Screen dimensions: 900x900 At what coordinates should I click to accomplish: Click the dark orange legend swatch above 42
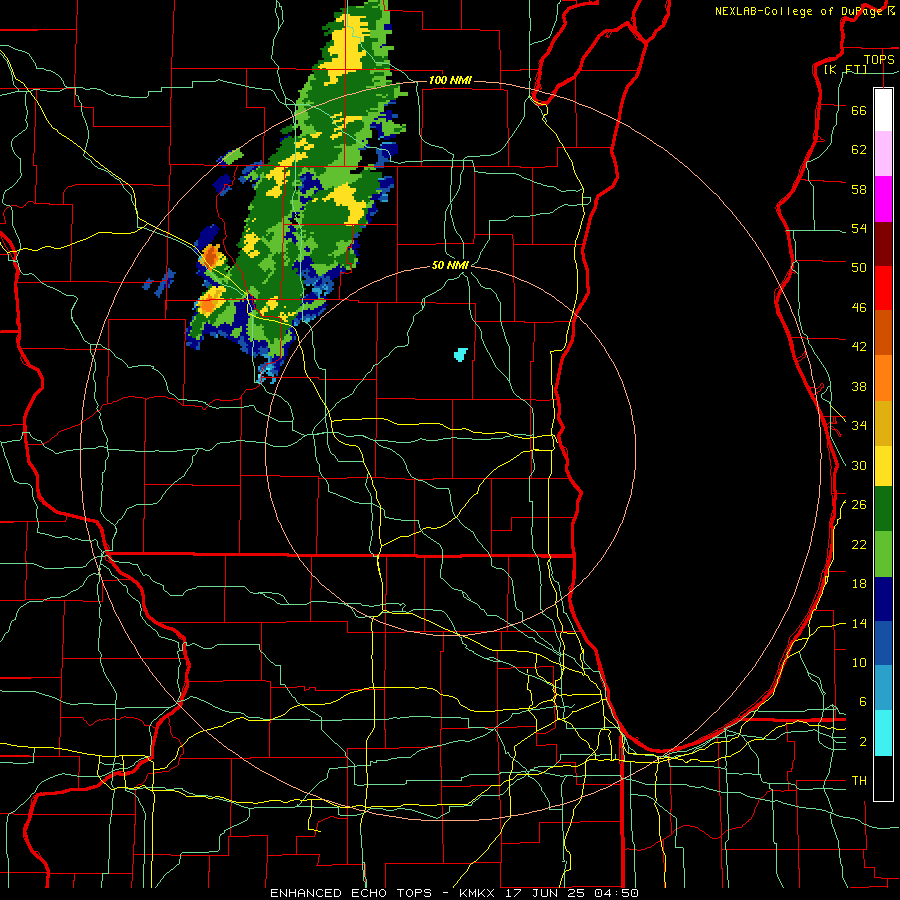[883, 332]
